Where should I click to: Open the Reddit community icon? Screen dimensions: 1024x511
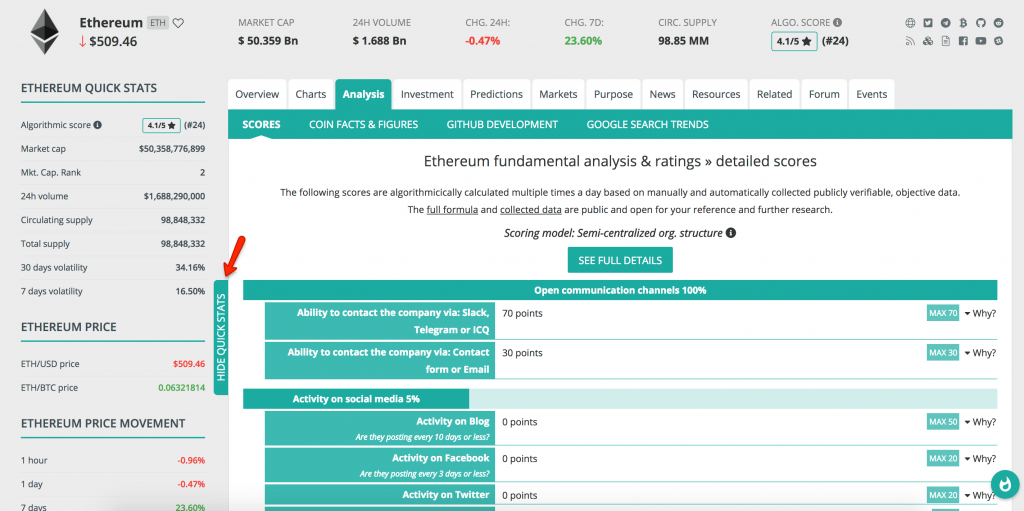(998, 23)
